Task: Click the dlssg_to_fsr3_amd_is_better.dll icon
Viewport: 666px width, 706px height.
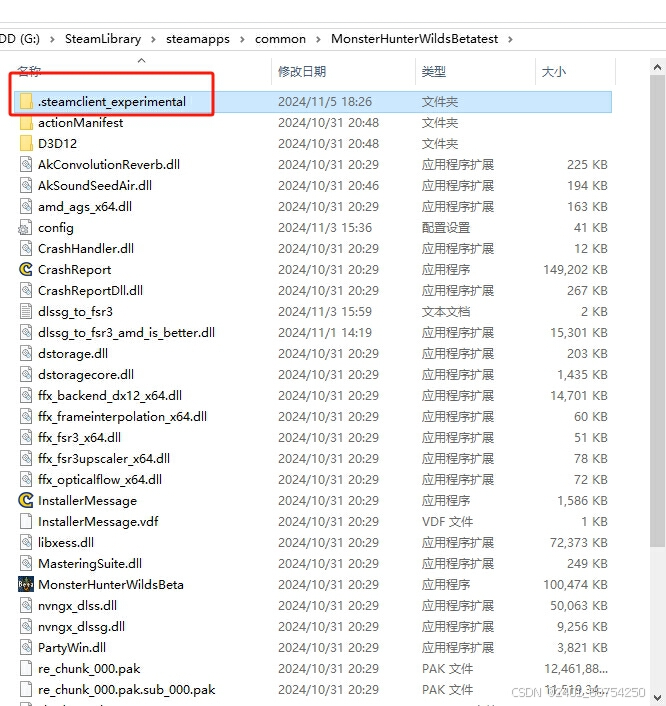Action: (26, 333)
